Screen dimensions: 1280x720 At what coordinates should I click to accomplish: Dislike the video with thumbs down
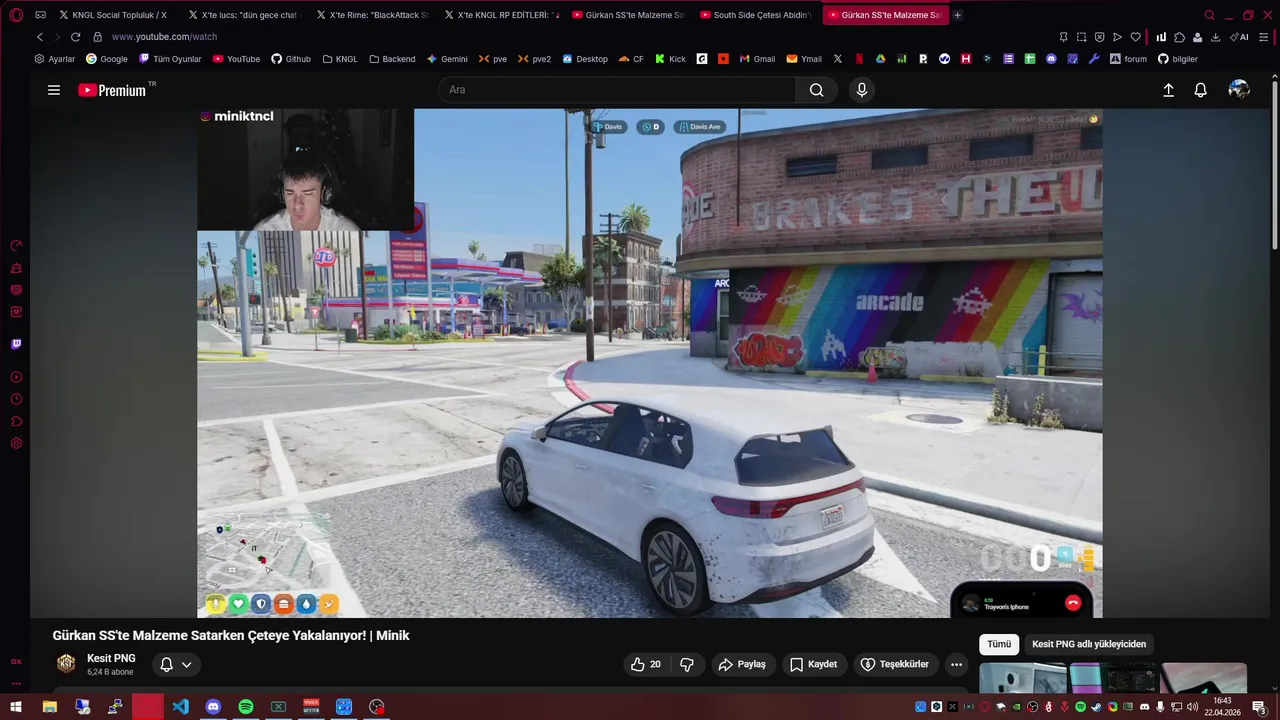coord(687,664)
